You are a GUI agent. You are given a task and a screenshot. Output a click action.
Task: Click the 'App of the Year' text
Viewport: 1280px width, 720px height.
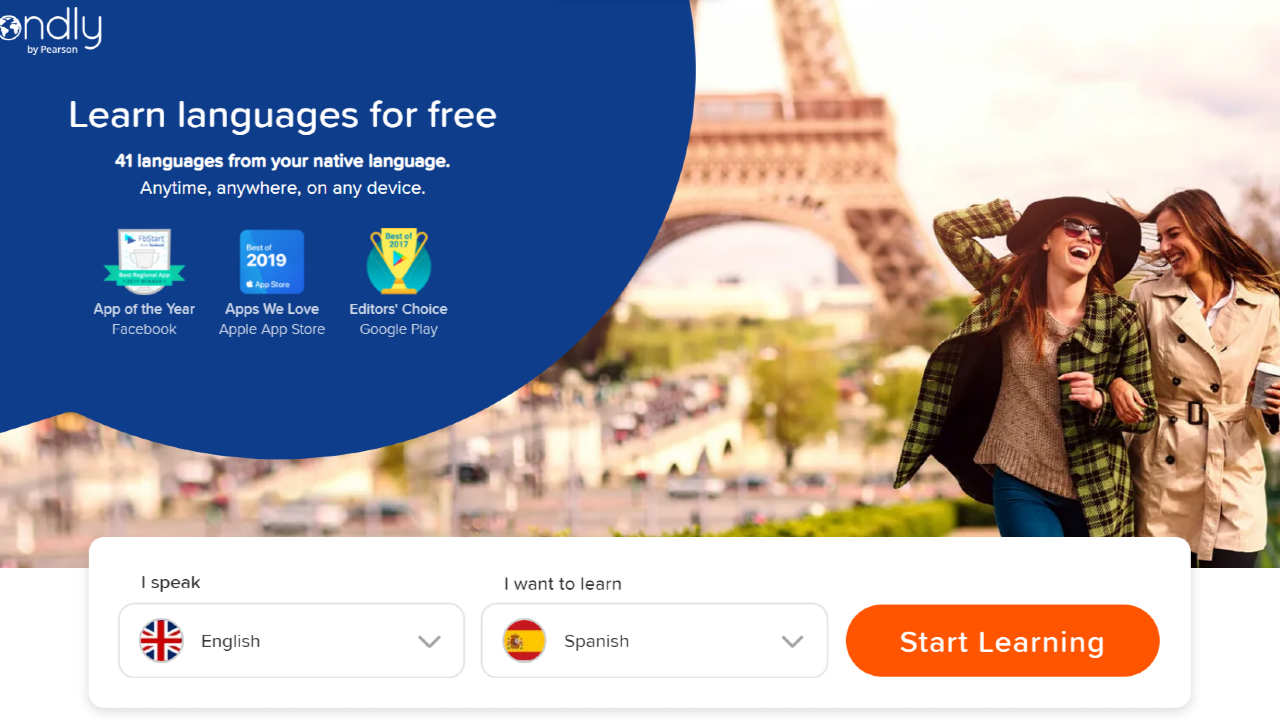pos(144,309)
